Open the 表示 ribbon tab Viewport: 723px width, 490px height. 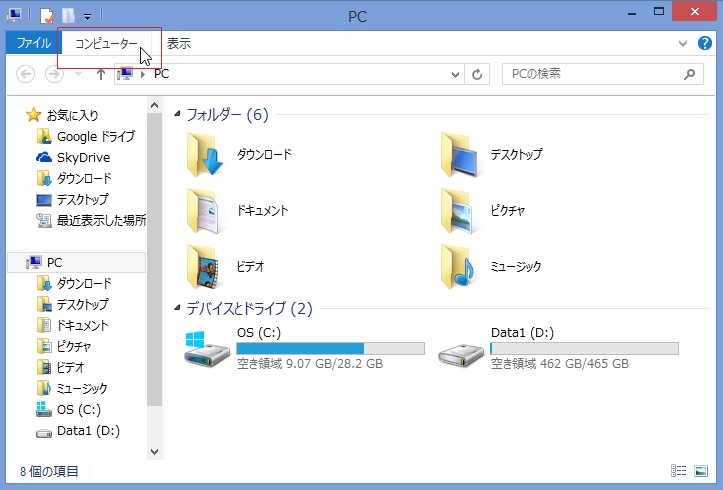(178, 44)
